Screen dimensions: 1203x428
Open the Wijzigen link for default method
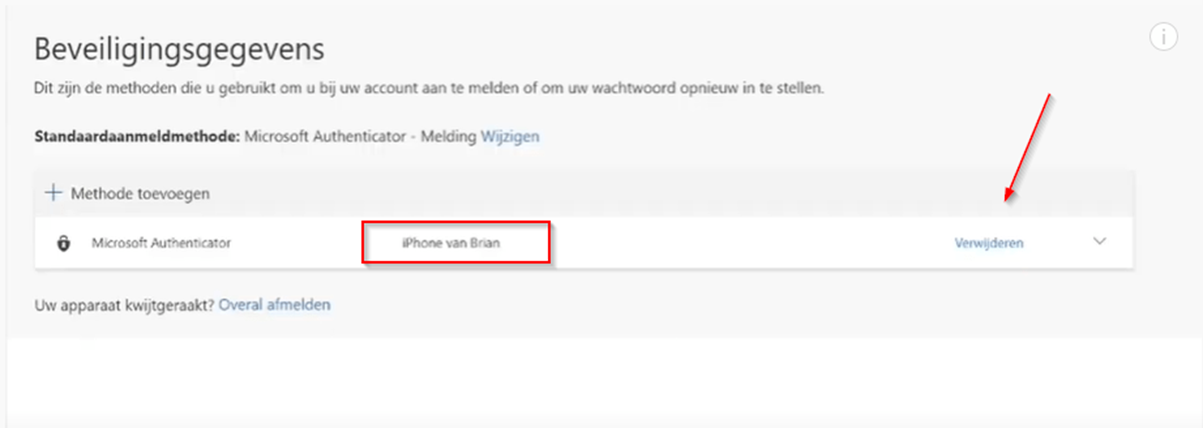click(510, 136)
